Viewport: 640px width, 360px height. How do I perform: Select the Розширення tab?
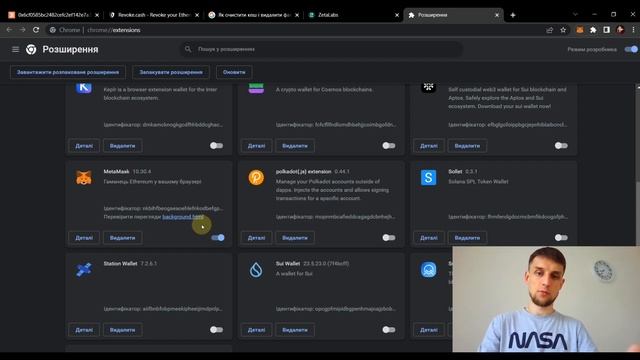point(453,15)
